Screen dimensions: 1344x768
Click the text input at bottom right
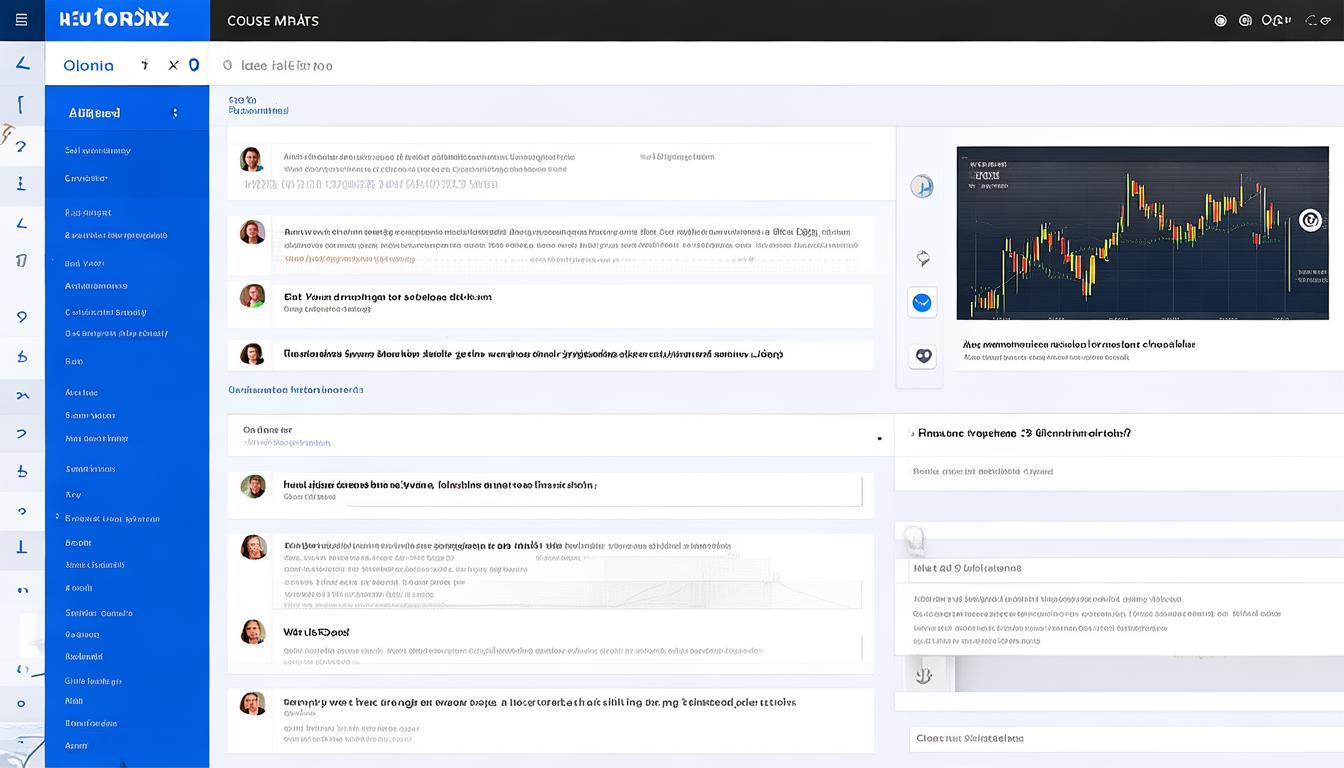click(1120, 738)
